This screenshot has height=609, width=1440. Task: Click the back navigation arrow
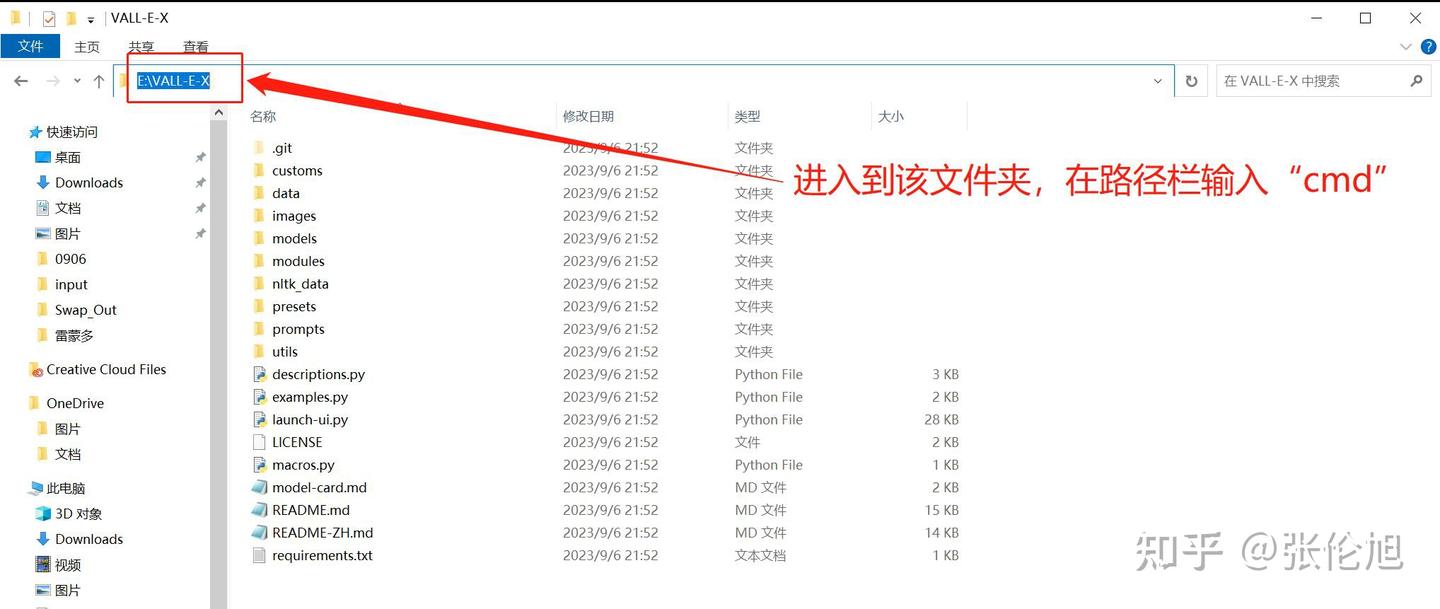[x=21, y=80]
